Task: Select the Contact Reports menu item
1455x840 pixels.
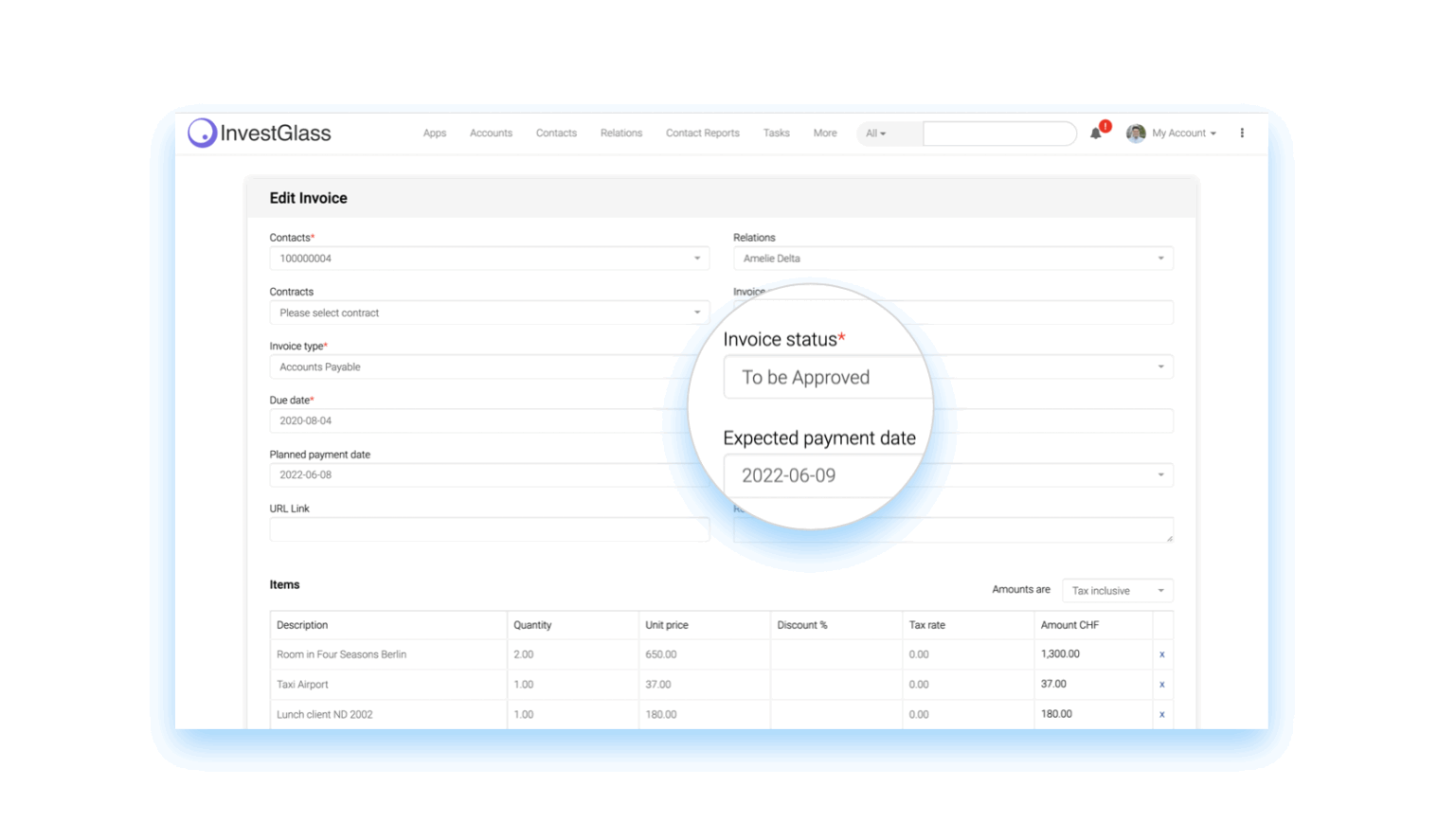Action: [x=702, y=134]
